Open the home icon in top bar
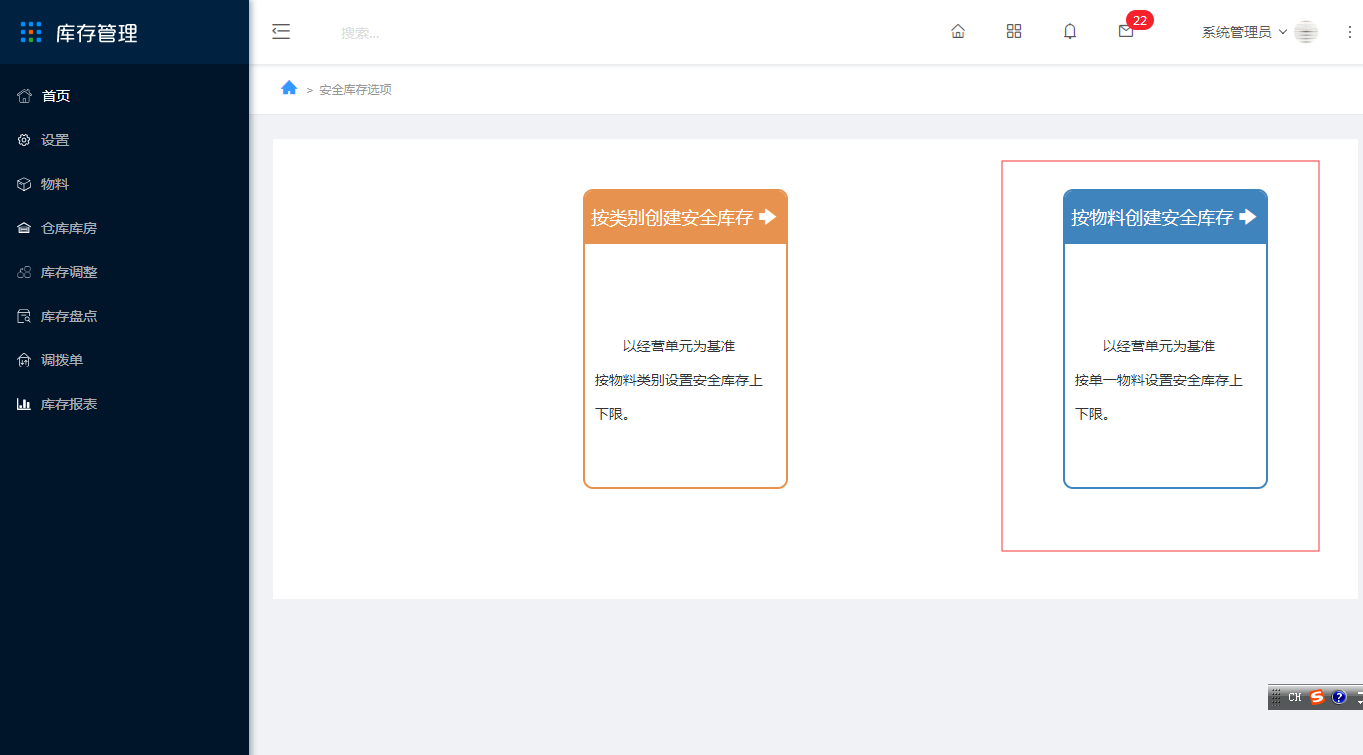The width and height of the screenshot is (1363, 755). (x=958, y=32)
